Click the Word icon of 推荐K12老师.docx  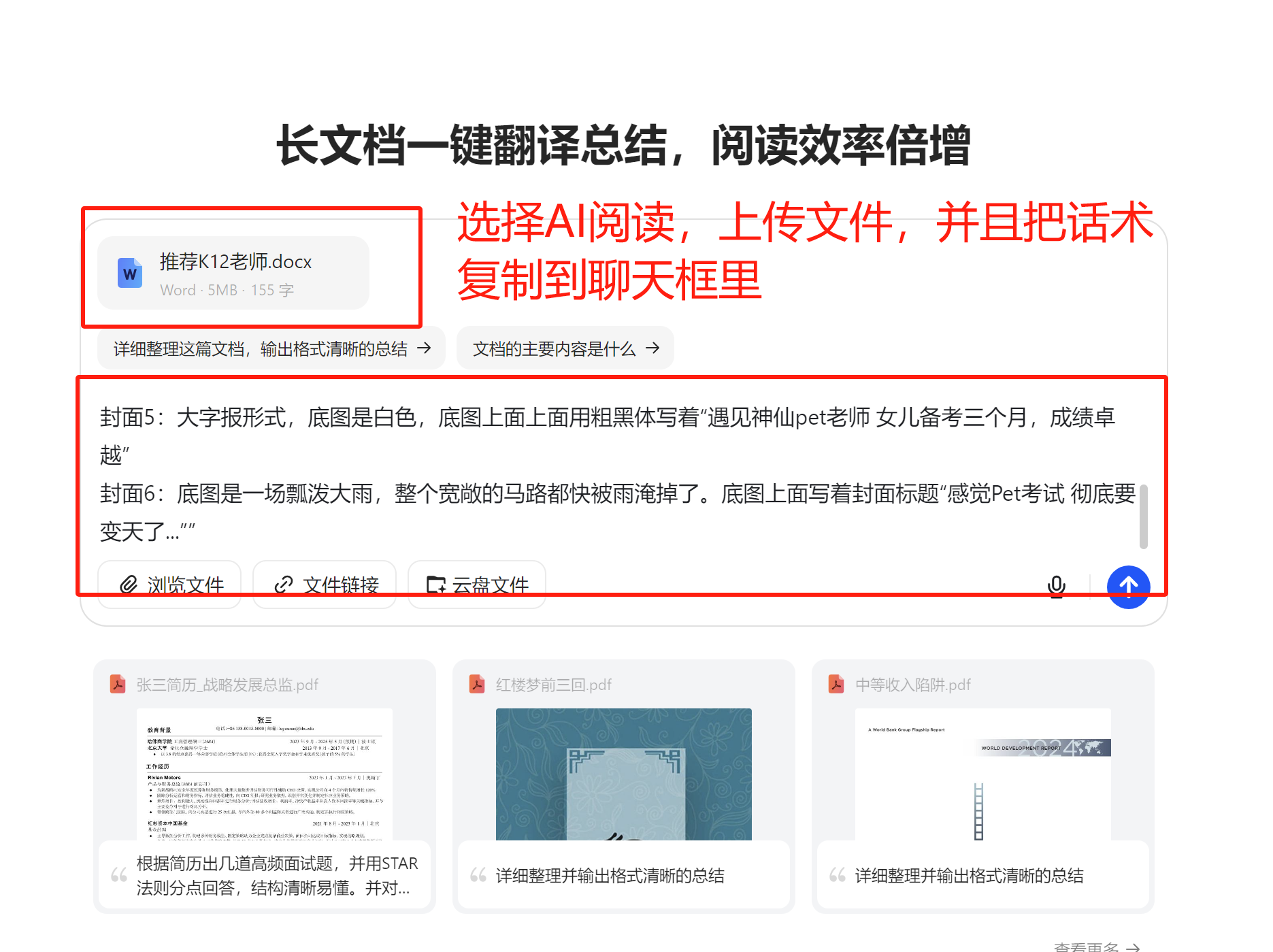point(130,274)
